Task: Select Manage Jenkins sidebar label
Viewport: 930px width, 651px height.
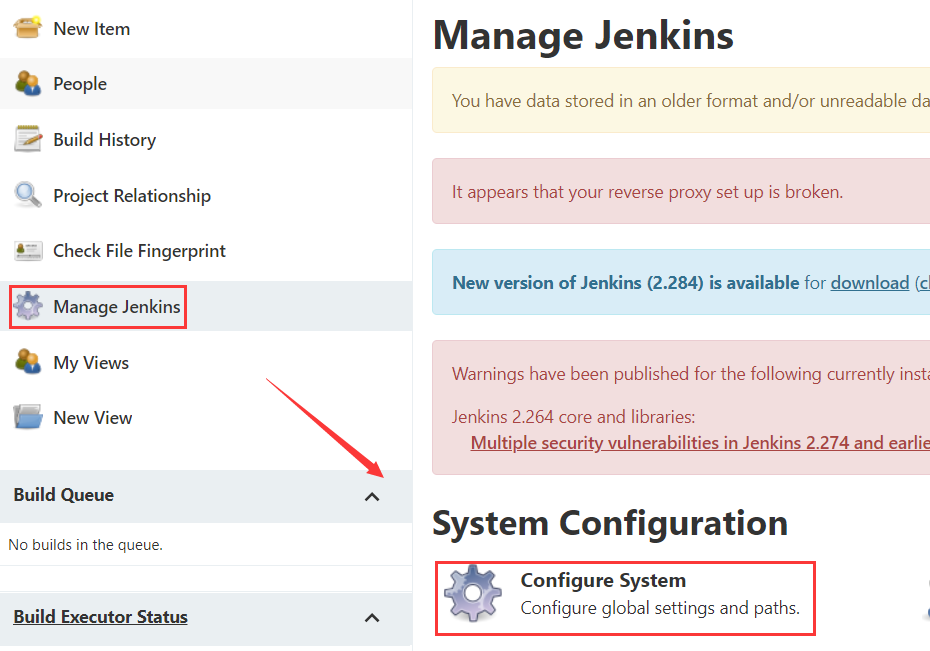Action: pos(117,307)
